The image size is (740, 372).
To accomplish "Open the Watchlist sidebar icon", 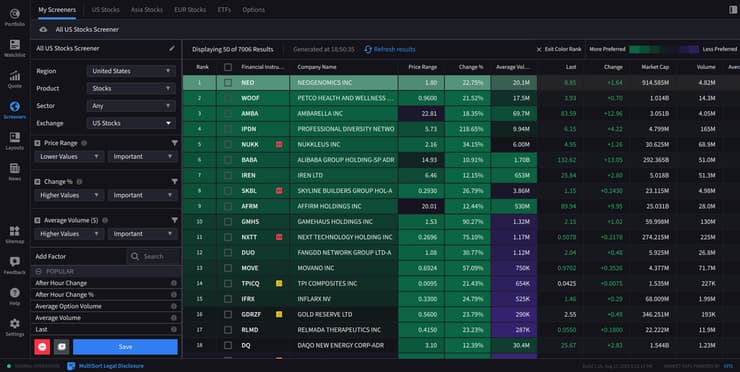I will coord(15,45).
